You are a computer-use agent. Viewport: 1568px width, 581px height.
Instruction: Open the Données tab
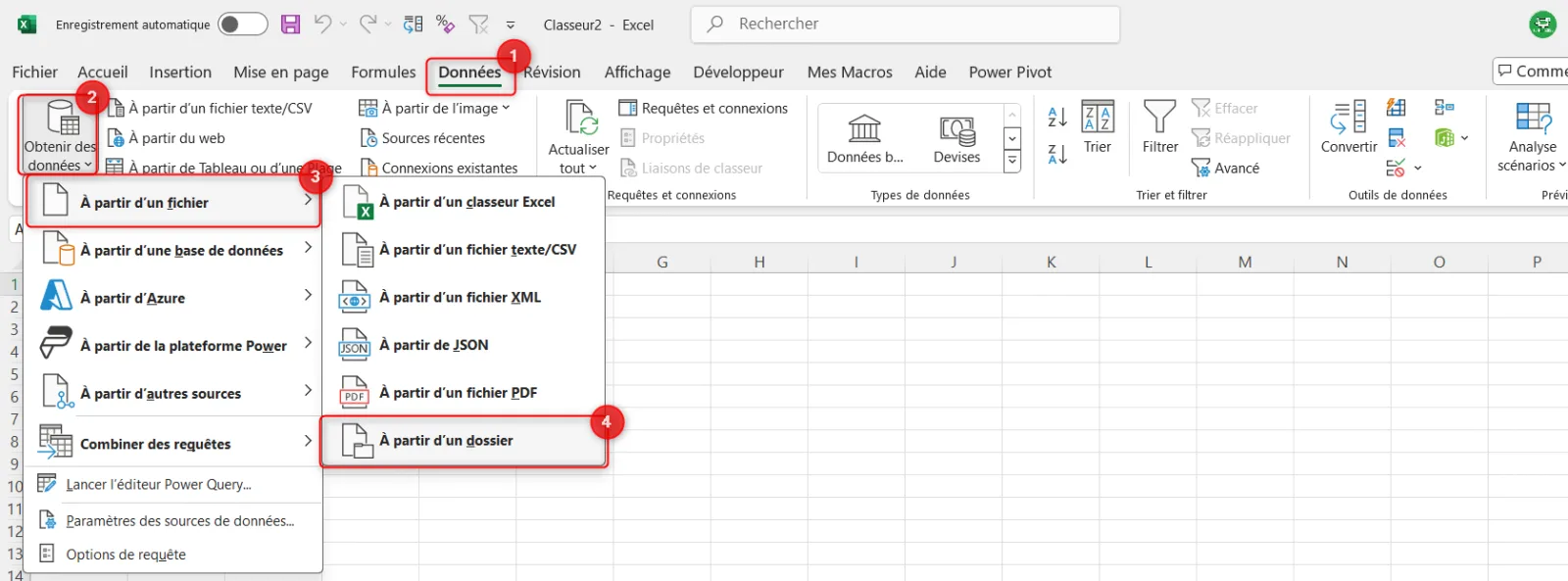pos(469,73)
